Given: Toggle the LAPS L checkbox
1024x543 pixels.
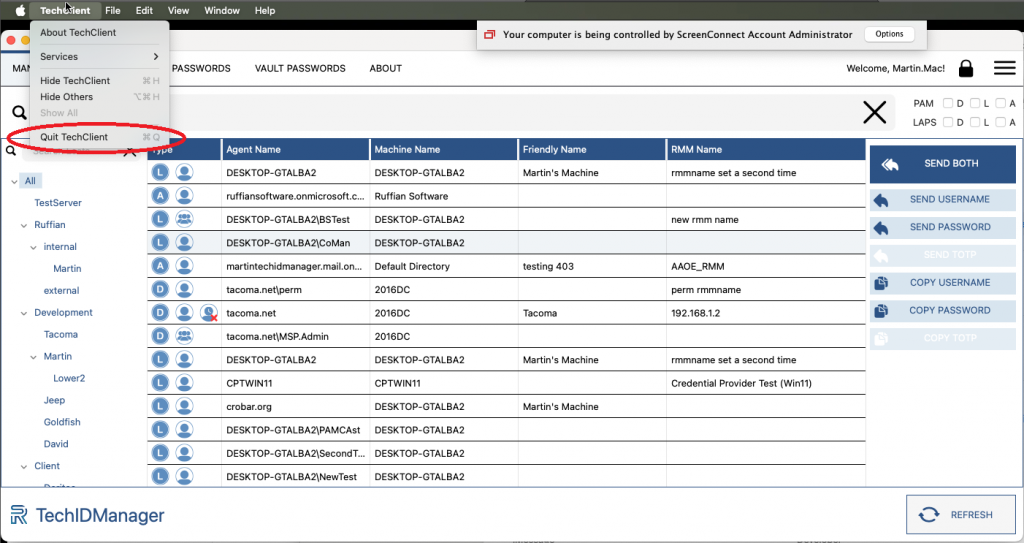Looking at the screenshot, I should [974, 123].
